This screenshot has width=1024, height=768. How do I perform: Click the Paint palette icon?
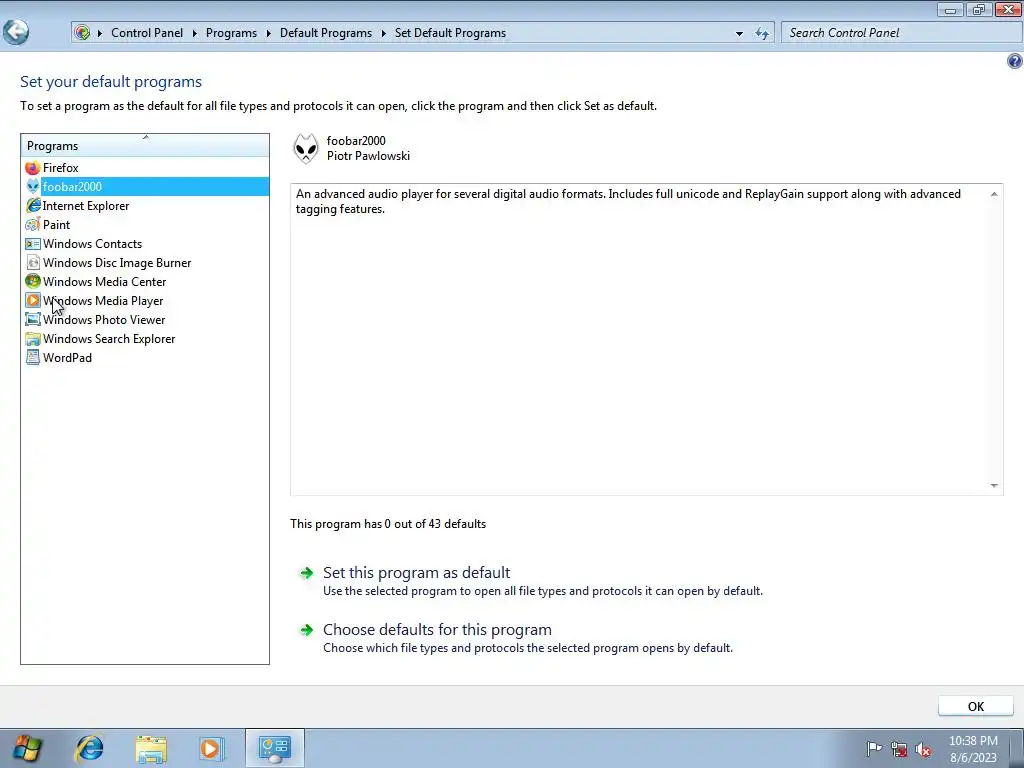(x=33, y=225)
